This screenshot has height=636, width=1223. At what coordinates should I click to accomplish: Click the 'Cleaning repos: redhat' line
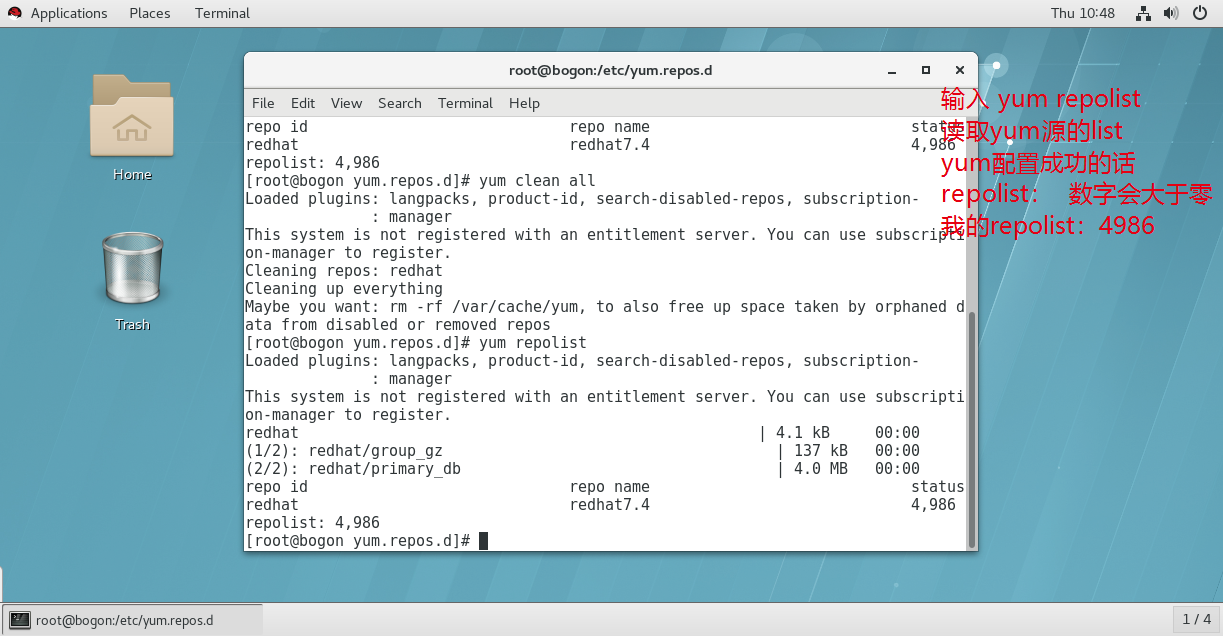coord(344,271)
